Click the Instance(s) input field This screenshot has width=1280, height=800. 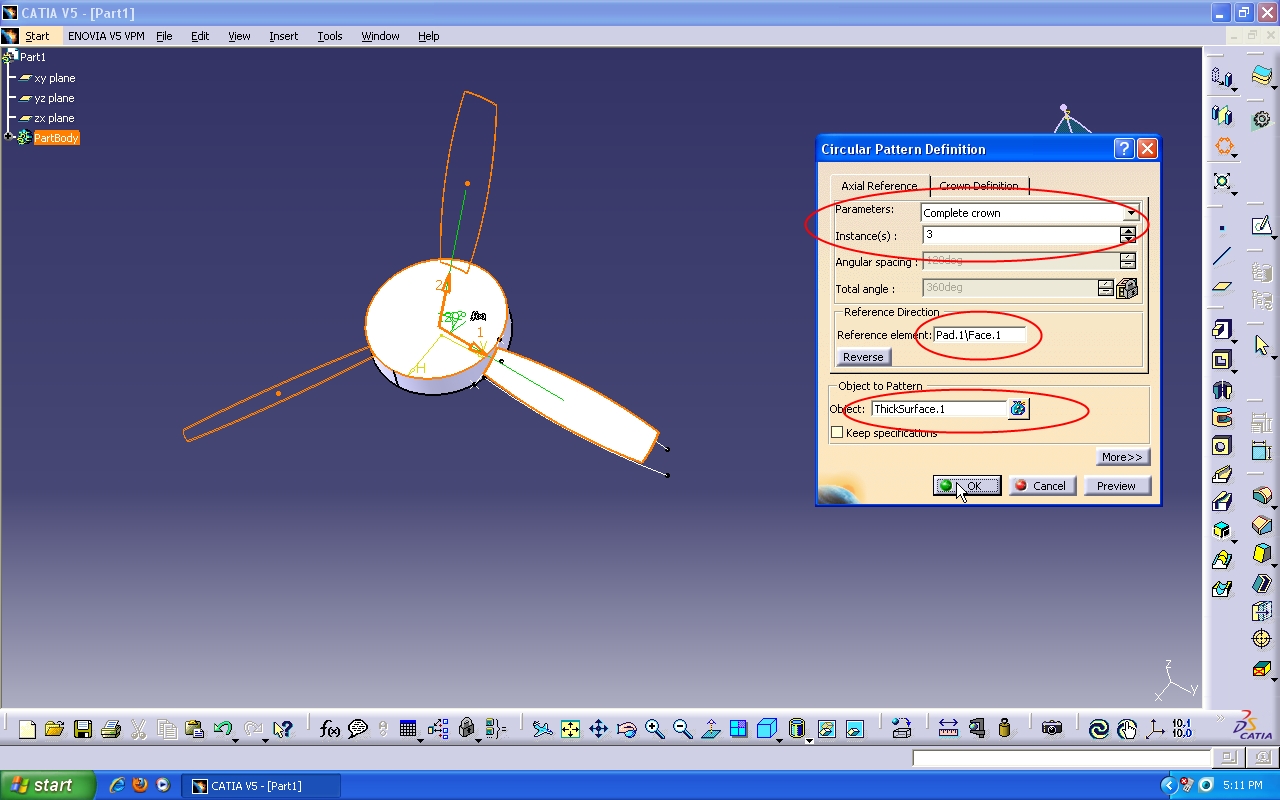click(x=1021, y=235)
